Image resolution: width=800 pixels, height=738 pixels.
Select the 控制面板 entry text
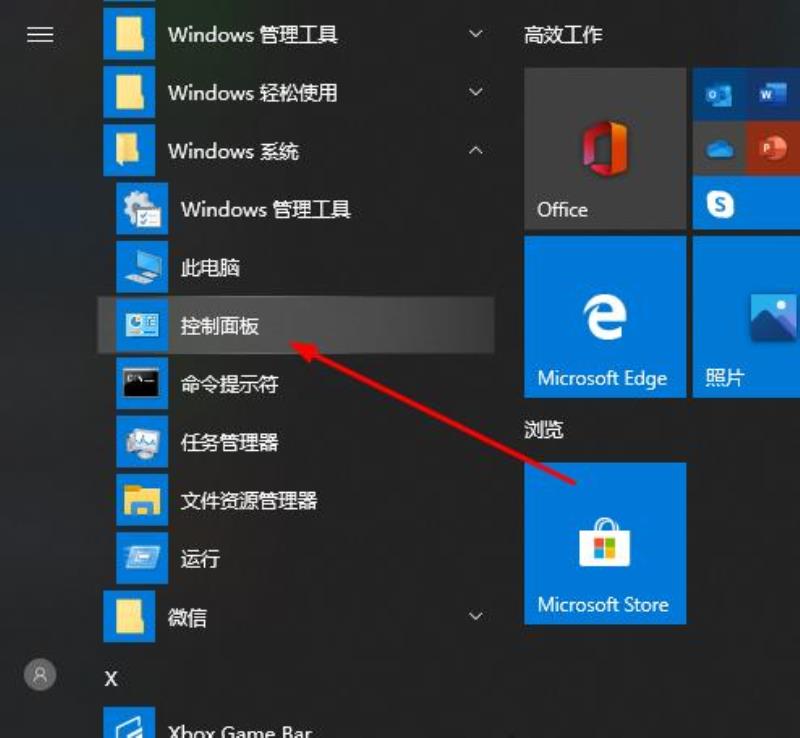click(x=220, y=326)
